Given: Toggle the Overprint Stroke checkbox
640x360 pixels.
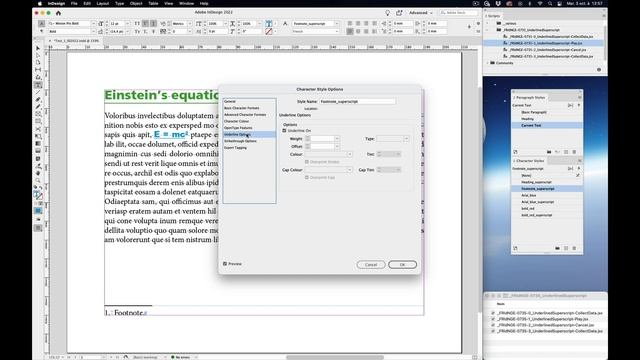Looking at the screenshot, I should [307, 162].
